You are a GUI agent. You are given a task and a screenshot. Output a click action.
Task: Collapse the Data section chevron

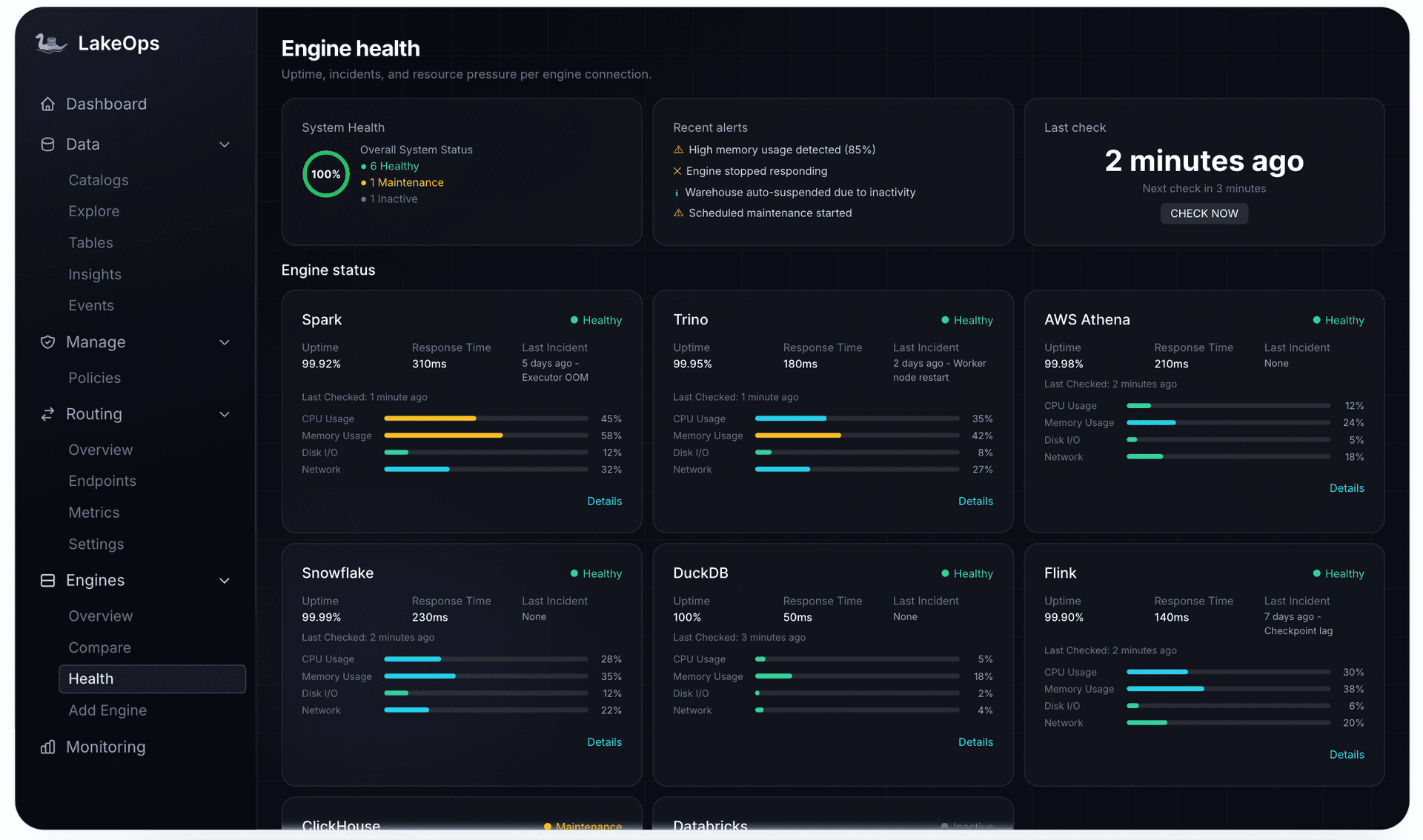click(x=225, y=144)
